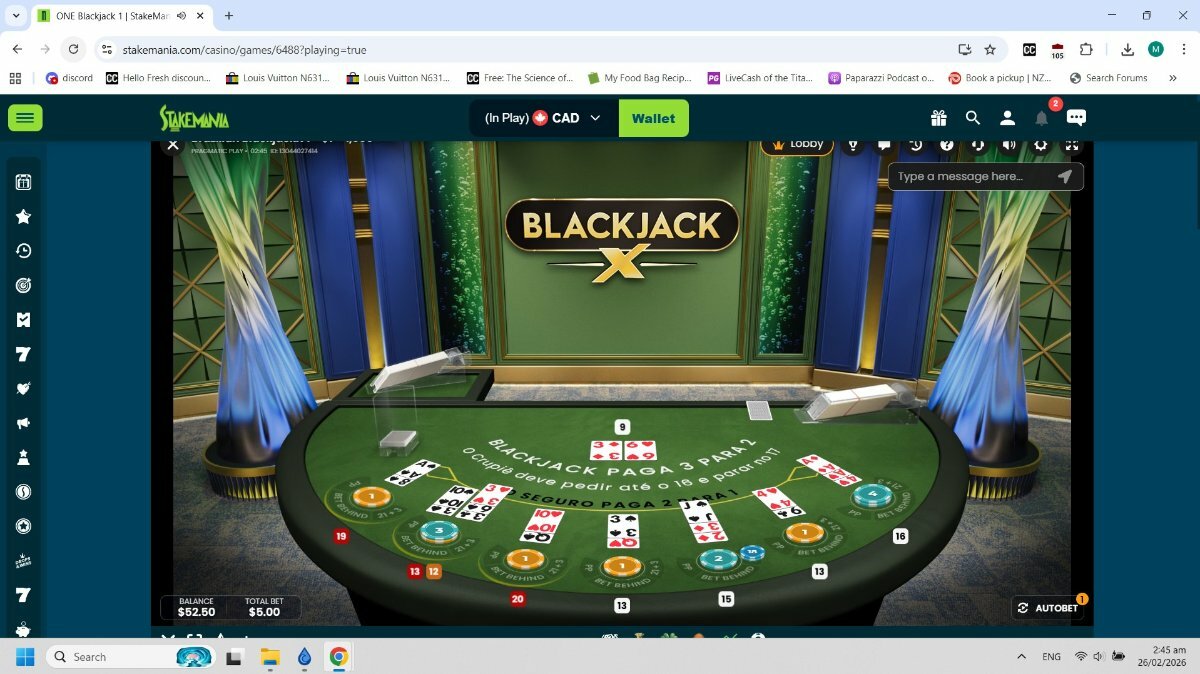Open the Search Forums bookmark

[x=1108, y=78]
